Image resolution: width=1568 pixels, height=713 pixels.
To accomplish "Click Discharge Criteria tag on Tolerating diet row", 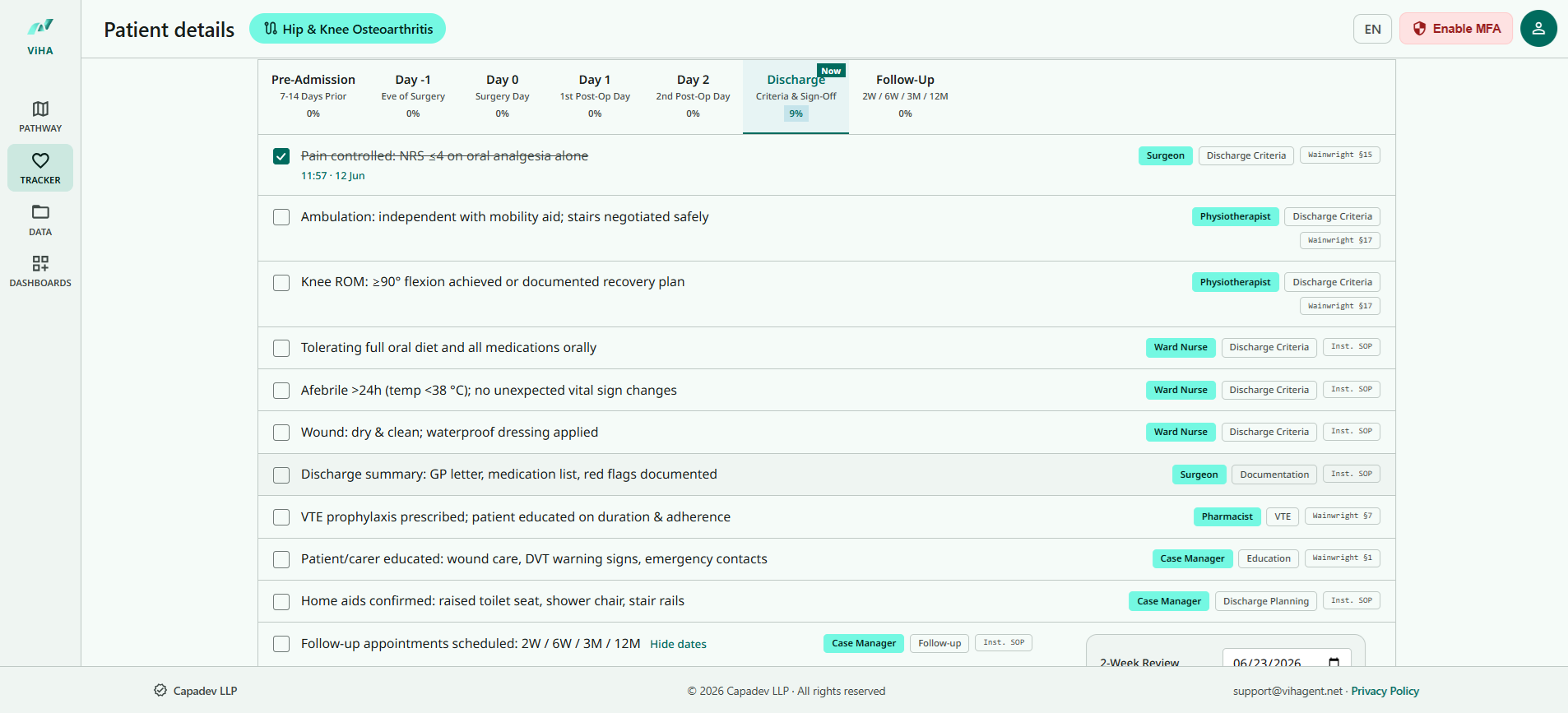I will click(1269, 347).
